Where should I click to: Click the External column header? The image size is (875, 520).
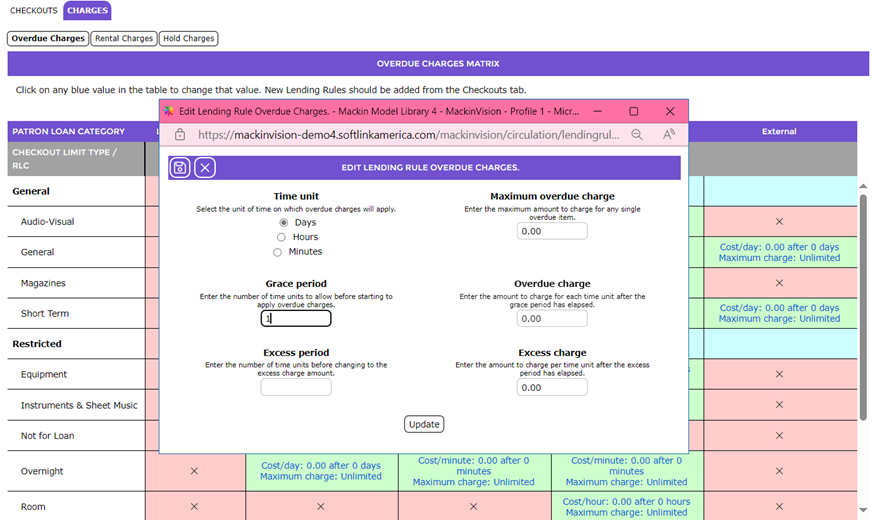pyautogui.click(x=779, y=131)
